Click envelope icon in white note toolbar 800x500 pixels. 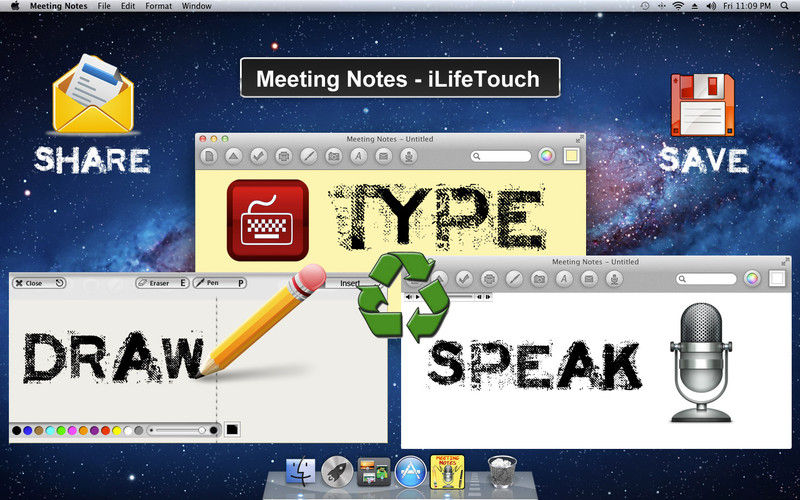589,279
